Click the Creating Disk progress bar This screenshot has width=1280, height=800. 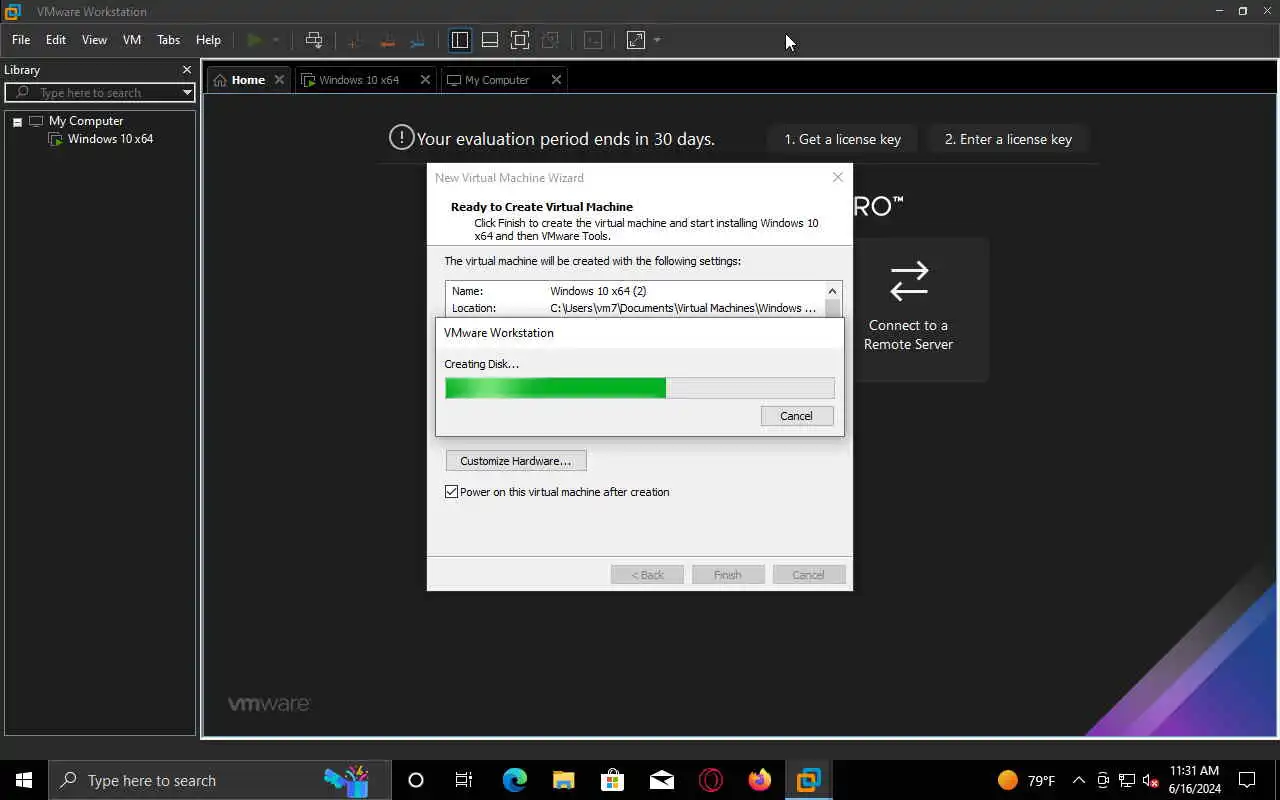(x=640, y=388)
